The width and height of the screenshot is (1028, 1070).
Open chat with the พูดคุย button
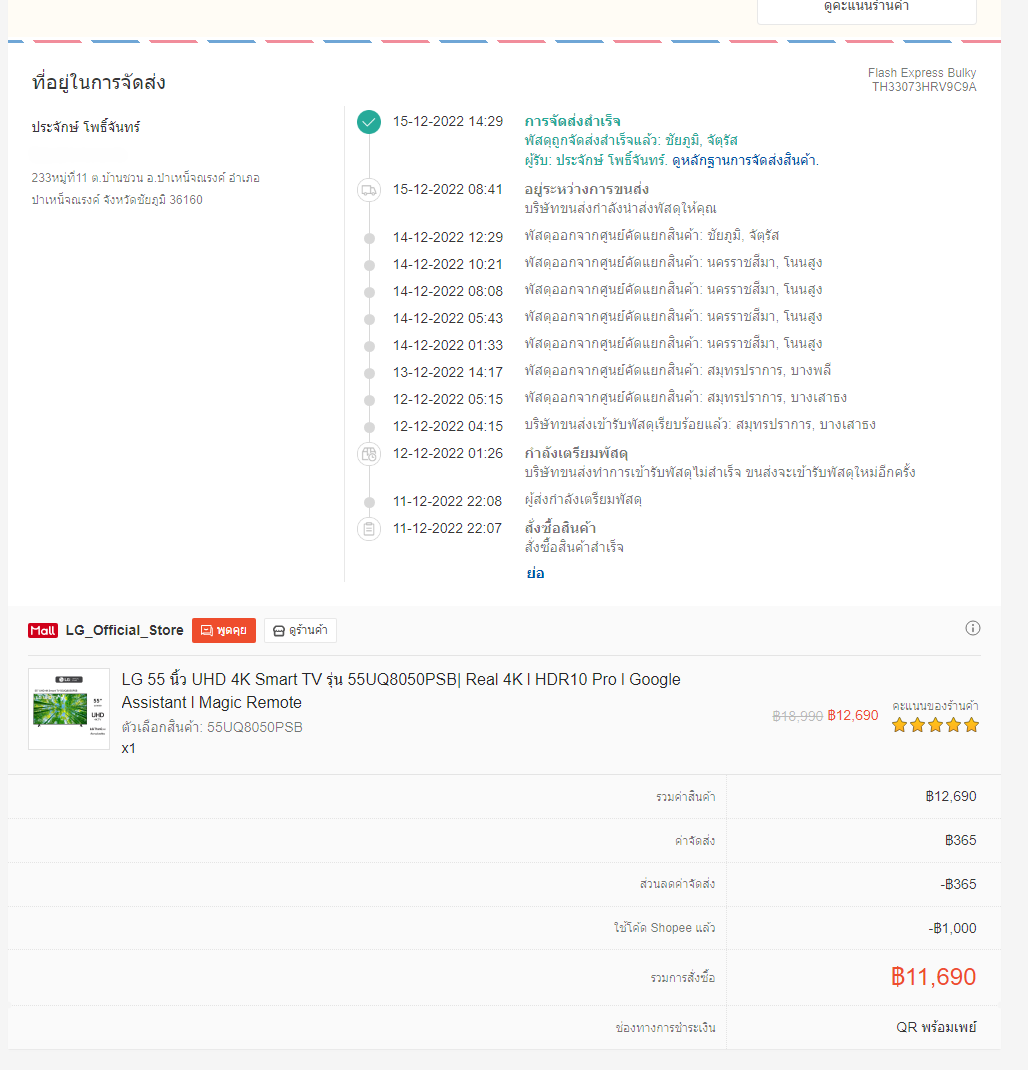coord(224,631)
